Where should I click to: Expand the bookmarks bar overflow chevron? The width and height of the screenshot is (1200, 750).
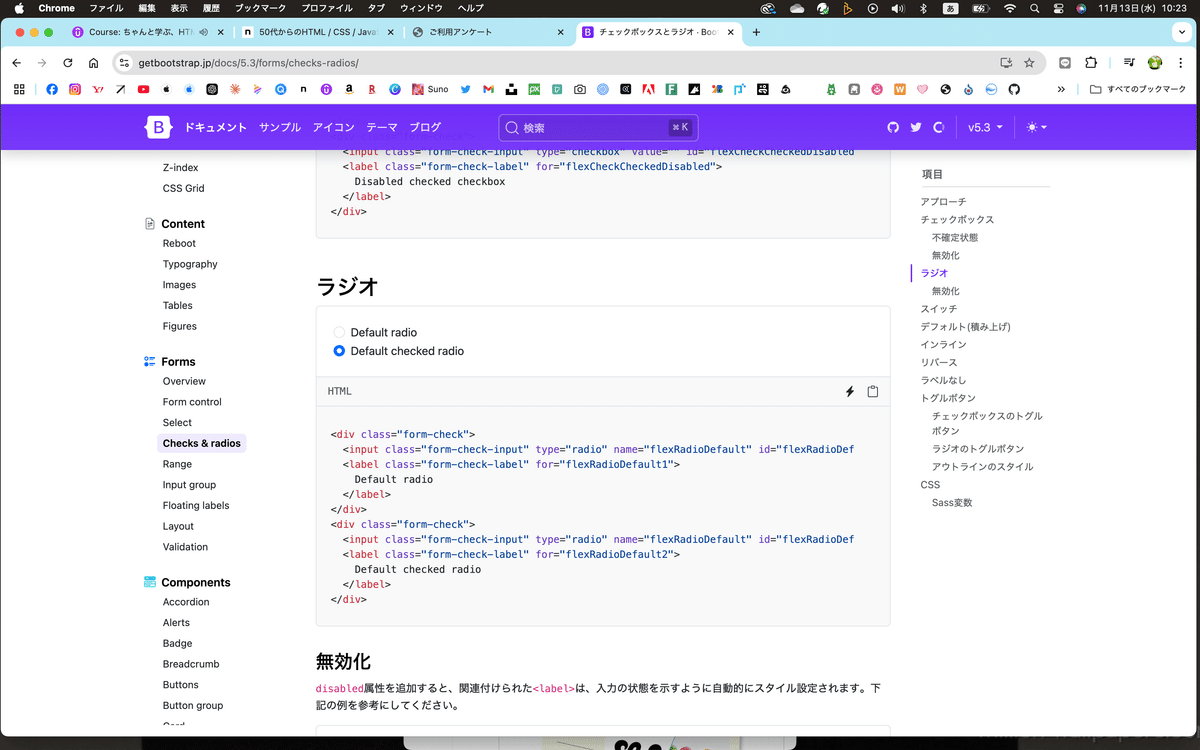pos(1061,89)
